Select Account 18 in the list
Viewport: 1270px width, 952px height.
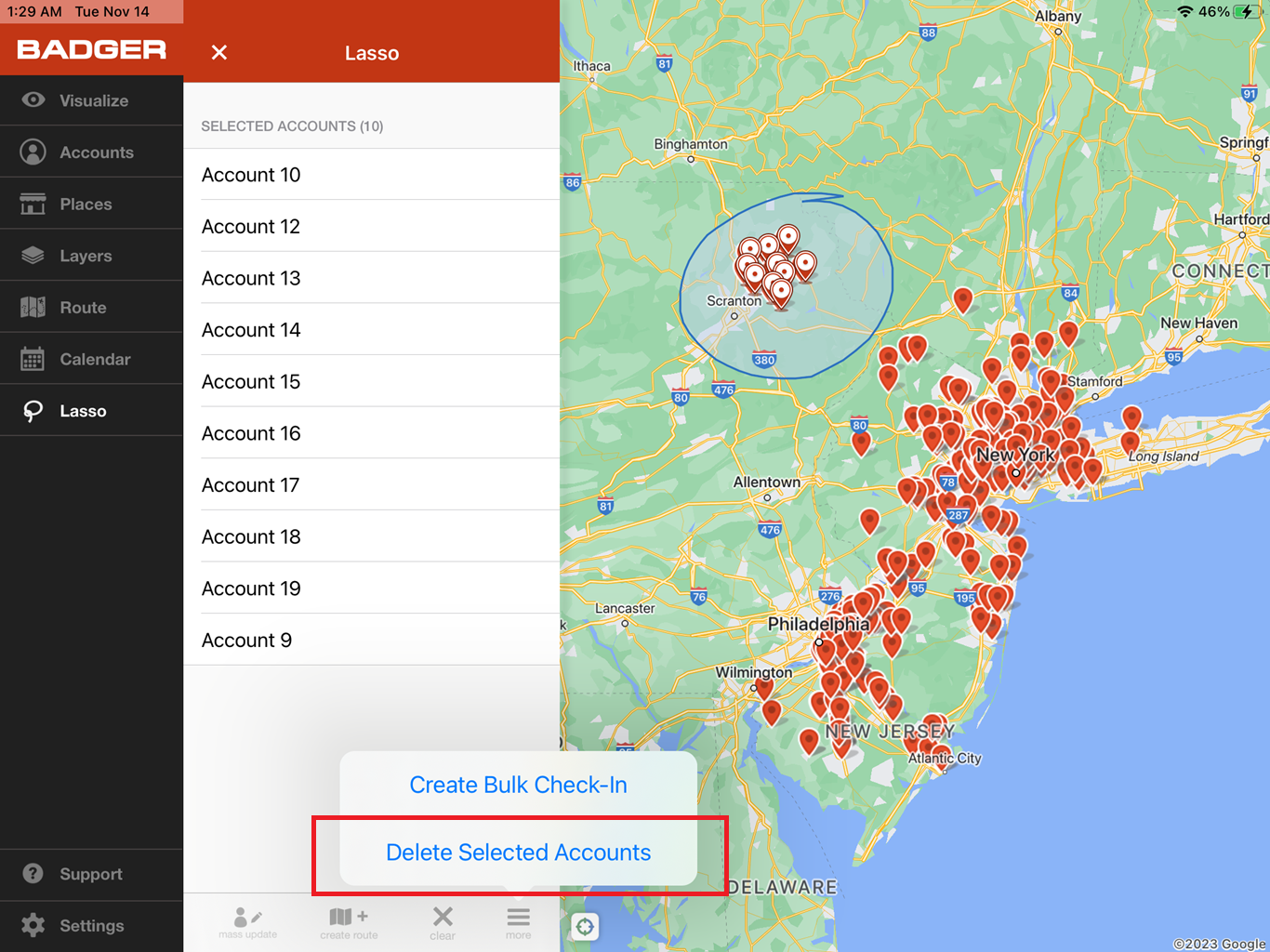[372, 536]
